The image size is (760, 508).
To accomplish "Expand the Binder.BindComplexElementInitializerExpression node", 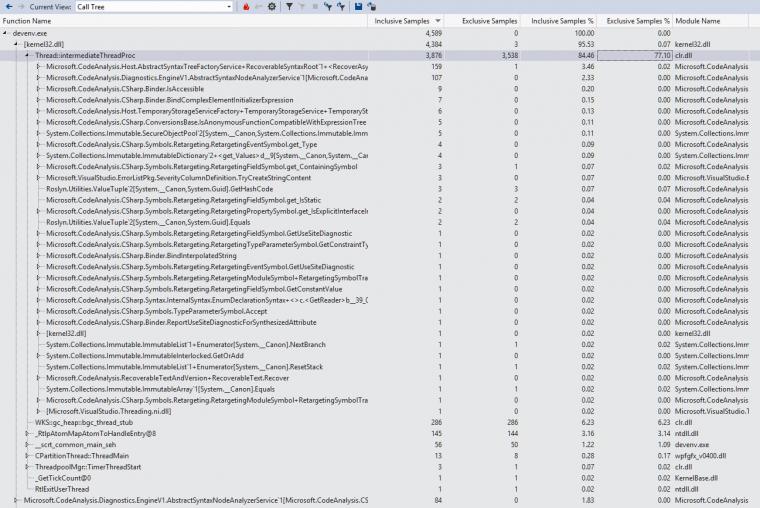I will (x=38, y=100).
